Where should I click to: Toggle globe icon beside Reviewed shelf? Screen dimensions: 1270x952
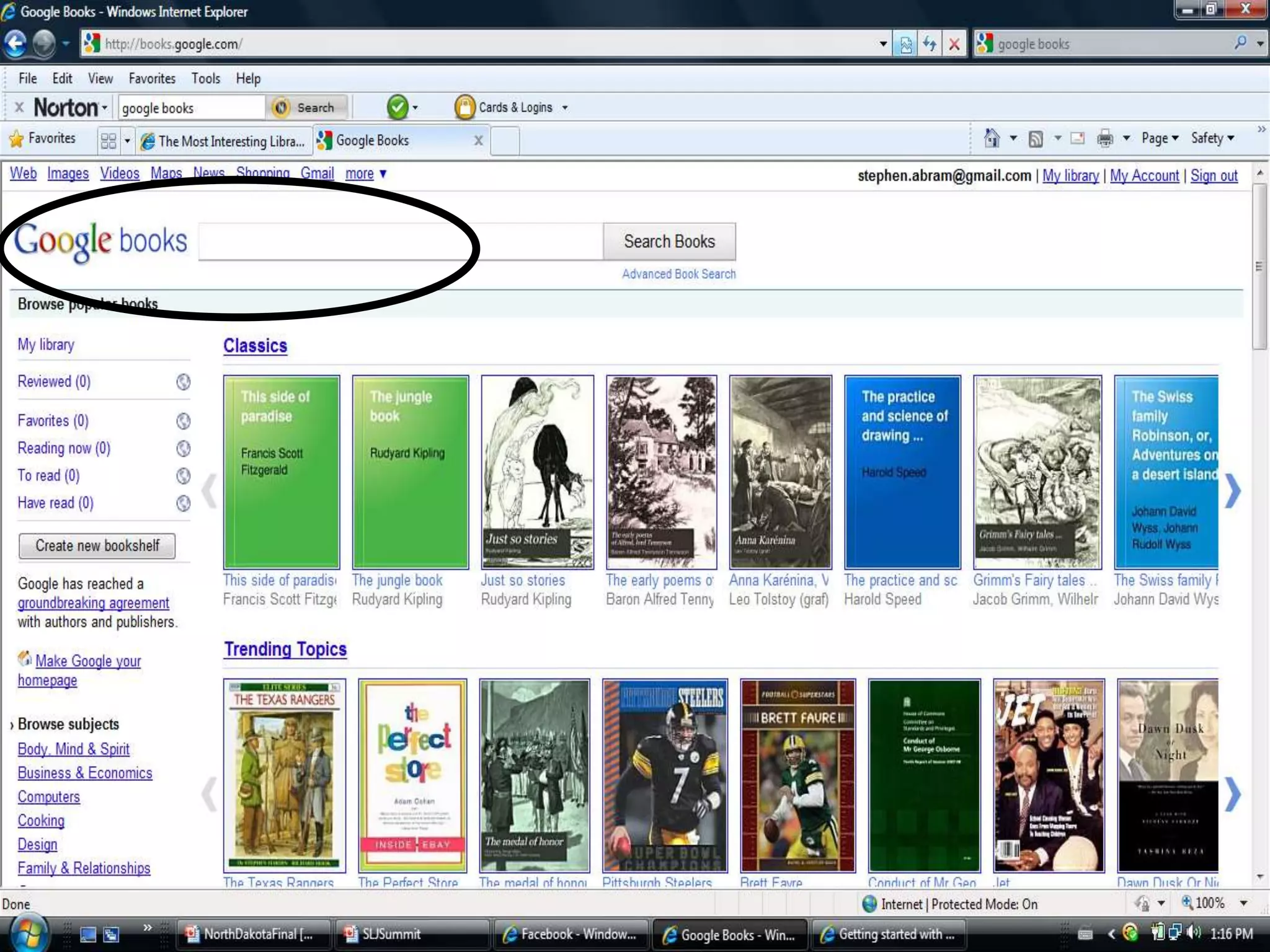pyautogui.click(x=183, y=382)
